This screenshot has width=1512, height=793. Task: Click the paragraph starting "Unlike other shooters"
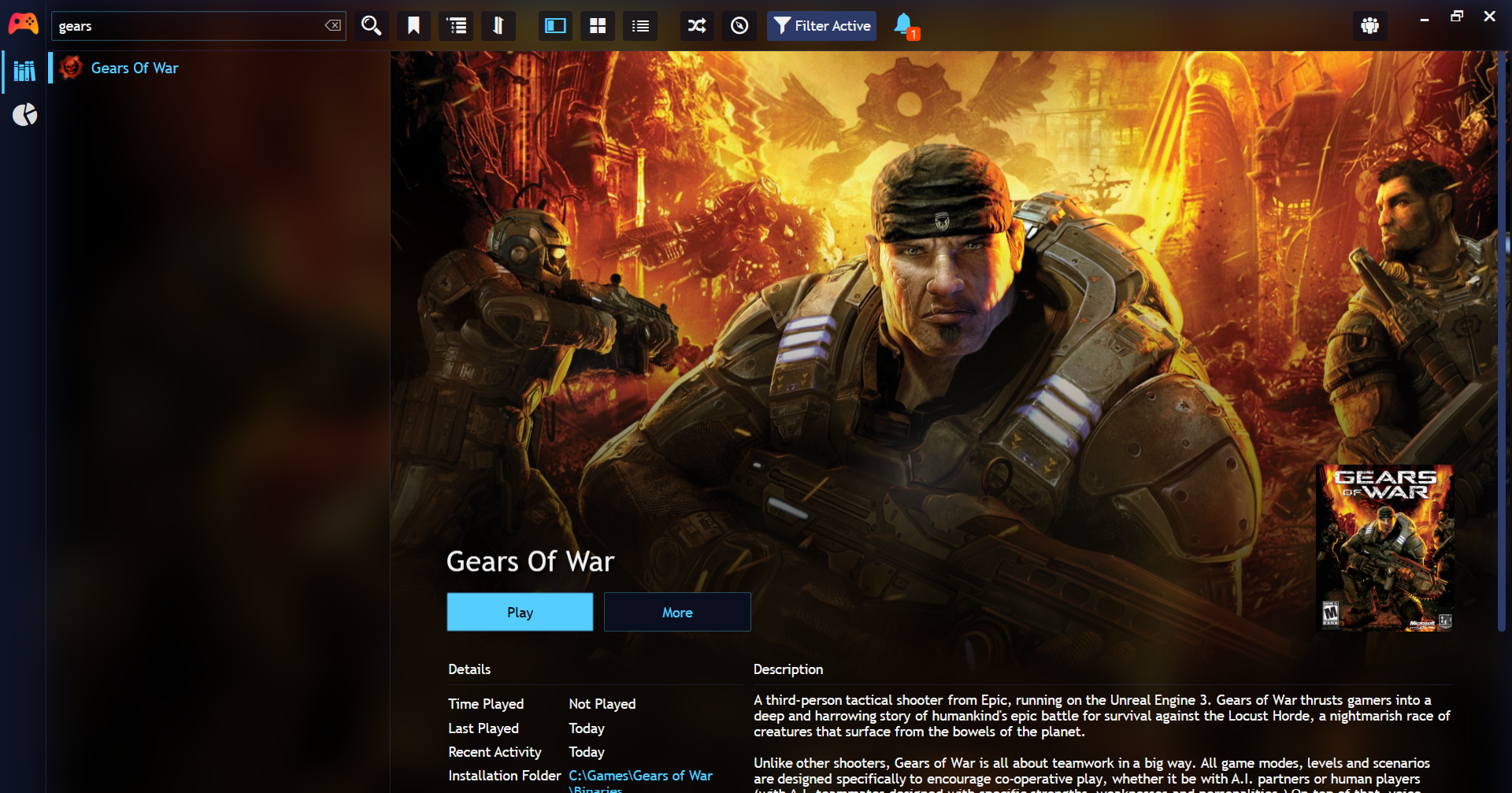pos(1091,775)
